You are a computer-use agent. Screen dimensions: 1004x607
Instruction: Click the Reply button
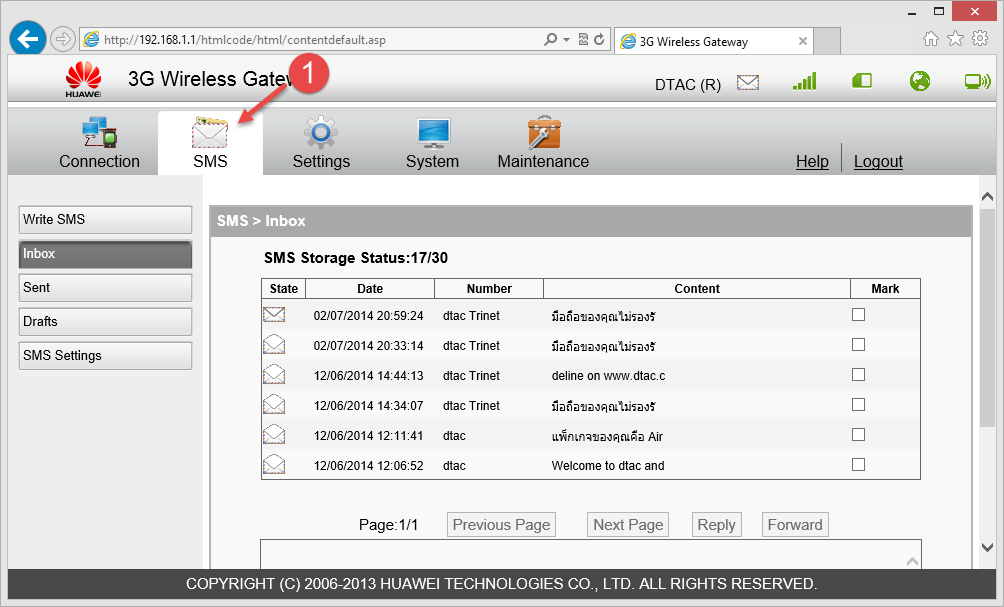pyautogui.click(x=717, y=525)
